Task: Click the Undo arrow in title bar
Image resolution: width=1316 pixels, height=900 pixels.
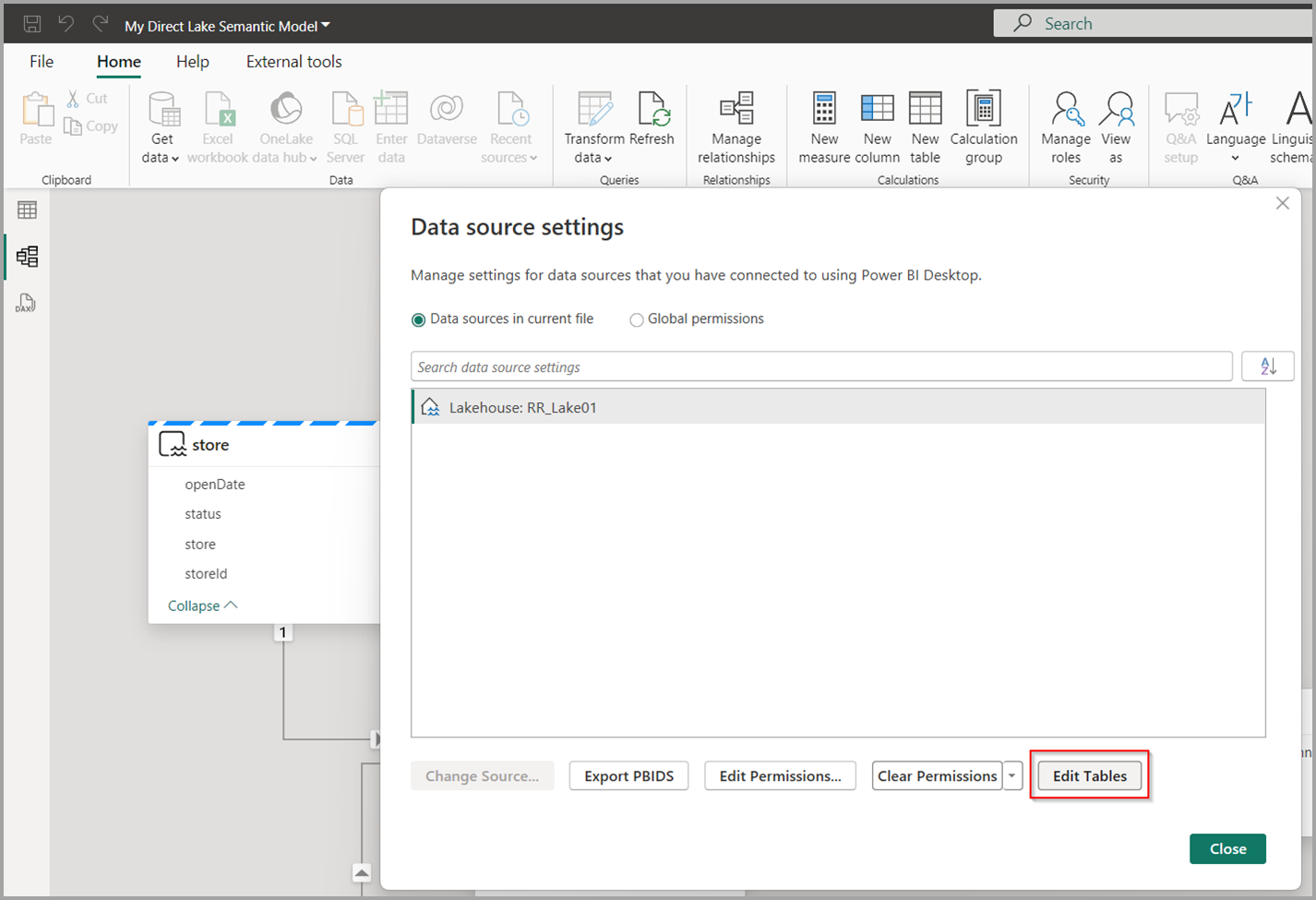Action: [66, 24]
